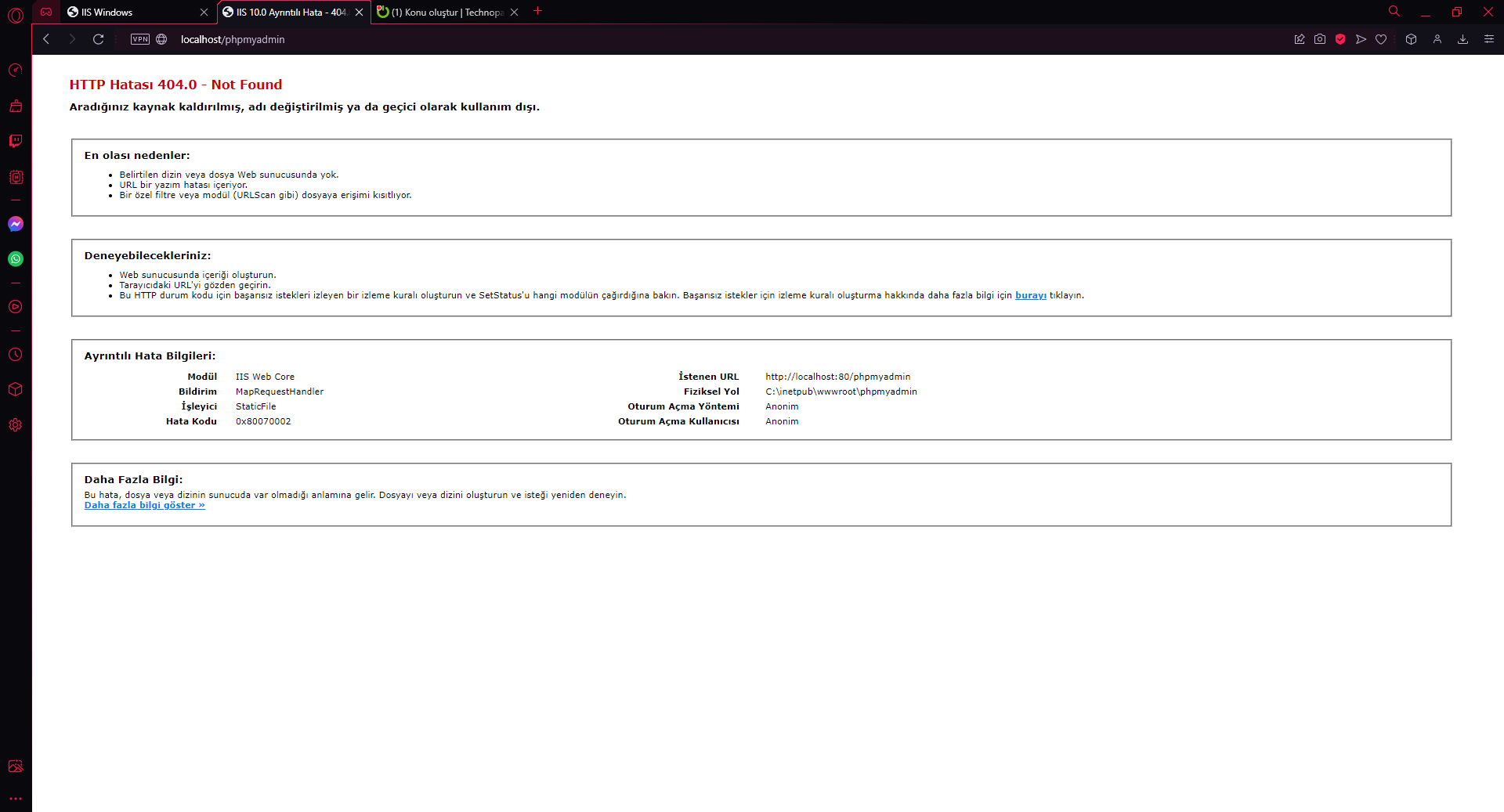Open the Opera main menu logo
Image resolution: width=1504 pixels, height=812 pixels.
coord(16,15)
